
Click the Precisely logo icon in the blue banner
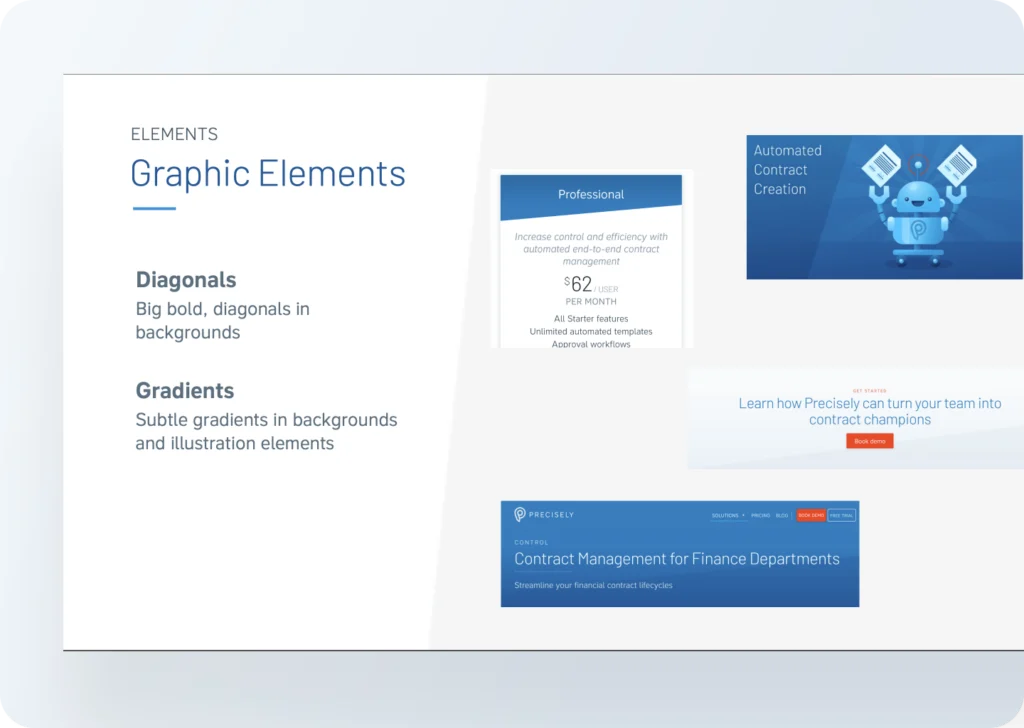(x=520, y=514)
